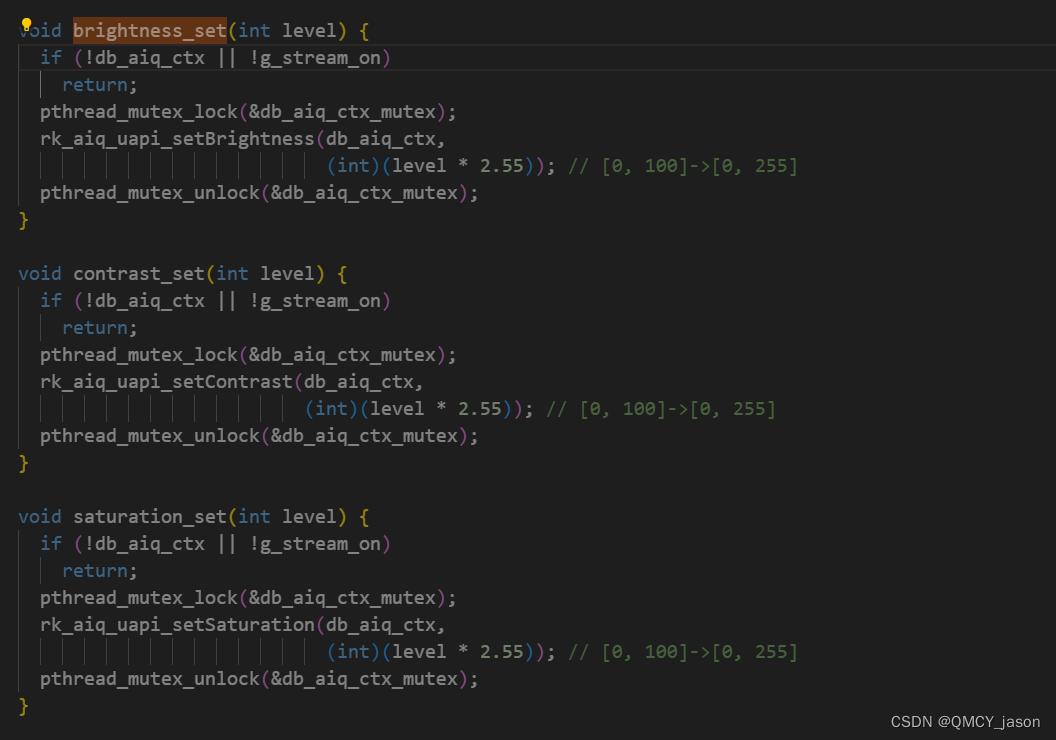
Task: Click the return statement in contrast_set
Action: pyautogui.click(x=100, y=329)
